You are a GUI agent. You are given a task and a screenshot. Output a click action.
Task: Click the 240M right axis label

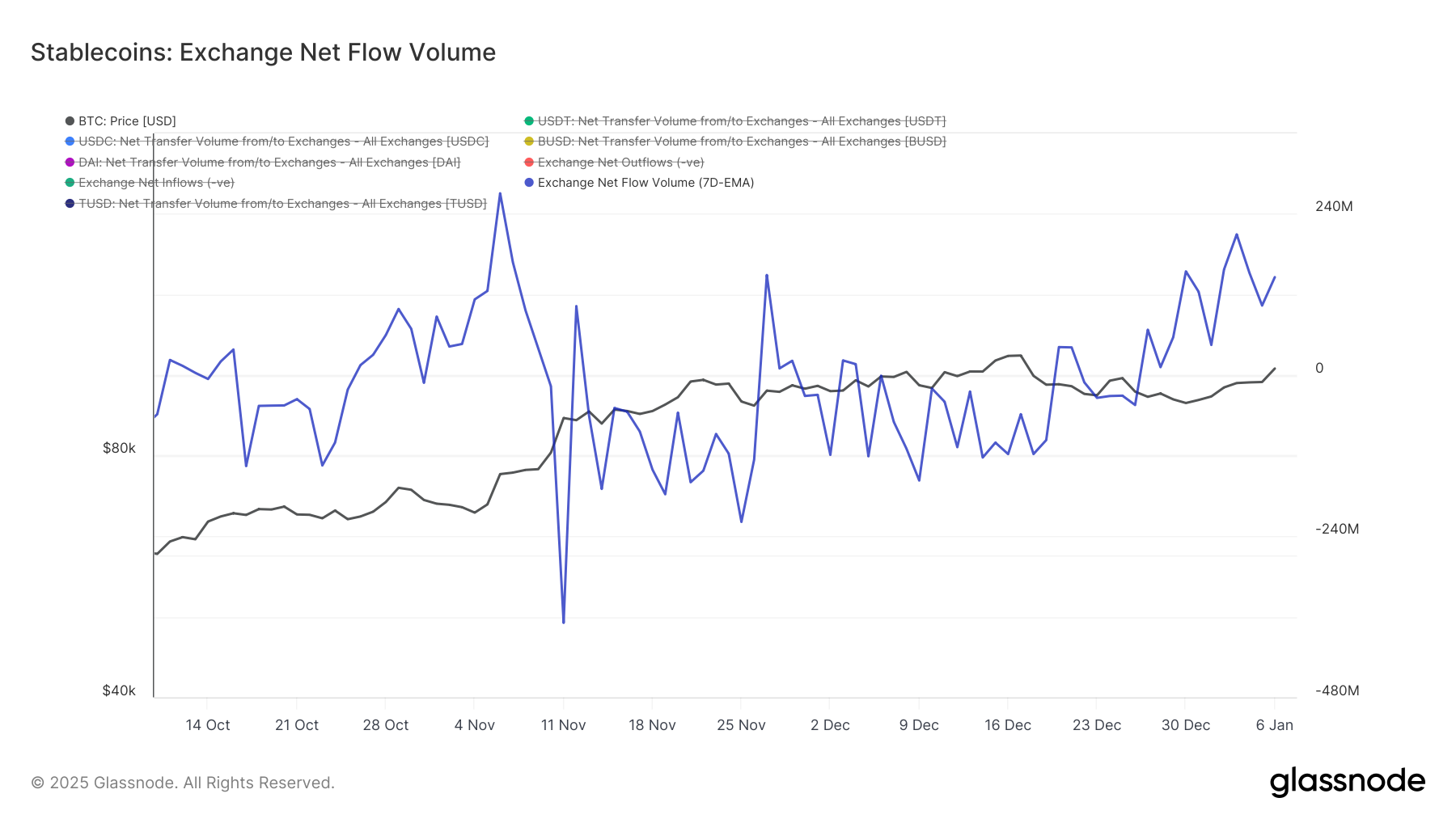(x=1334, y=206)
